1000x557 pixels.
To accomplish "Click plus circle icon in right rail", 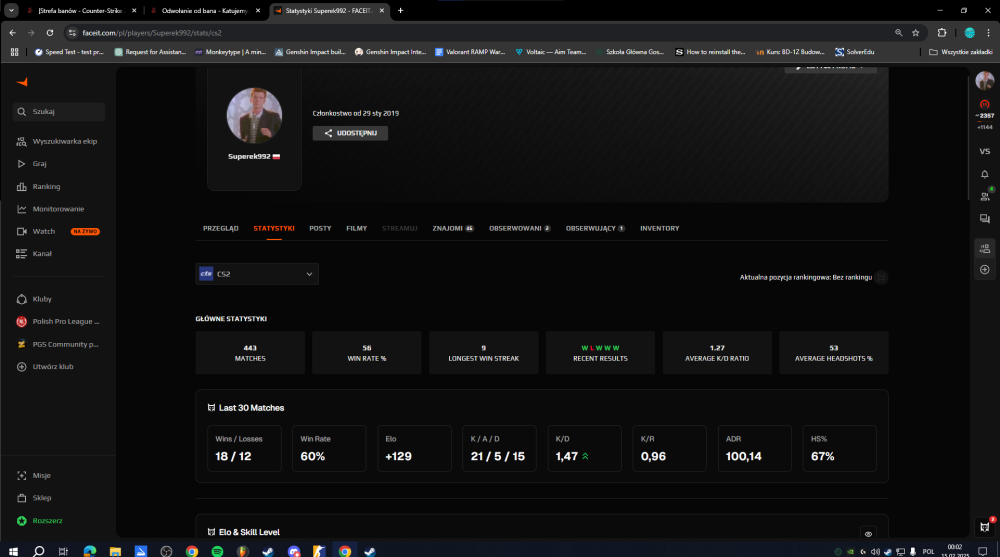I will 985,270.
